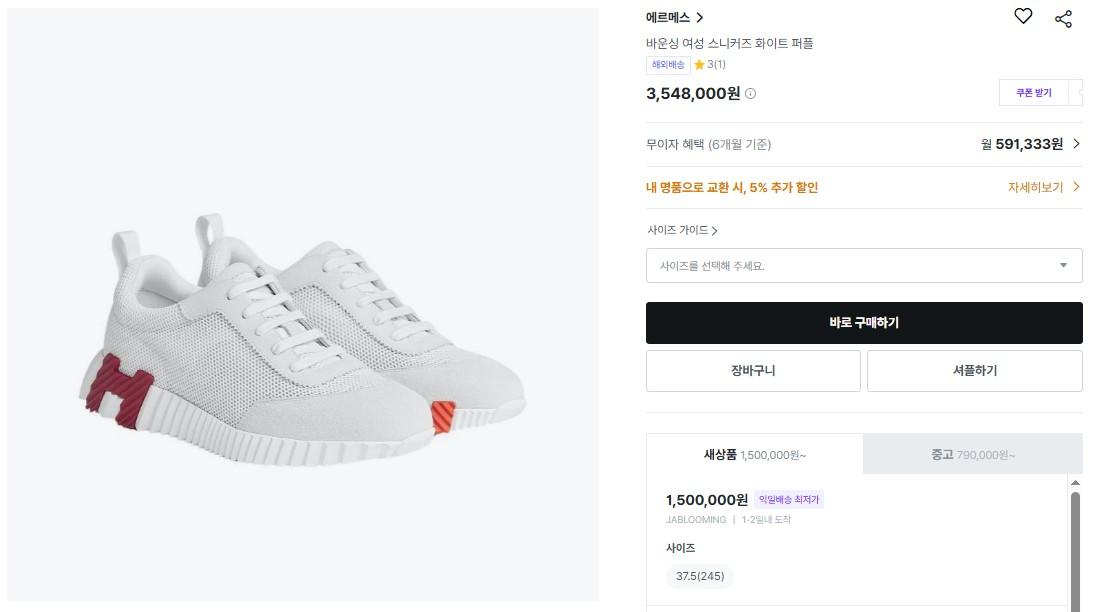Screen dimensions: 1111x612
Task: Click the star rating icon
Action: click(699, 65)
